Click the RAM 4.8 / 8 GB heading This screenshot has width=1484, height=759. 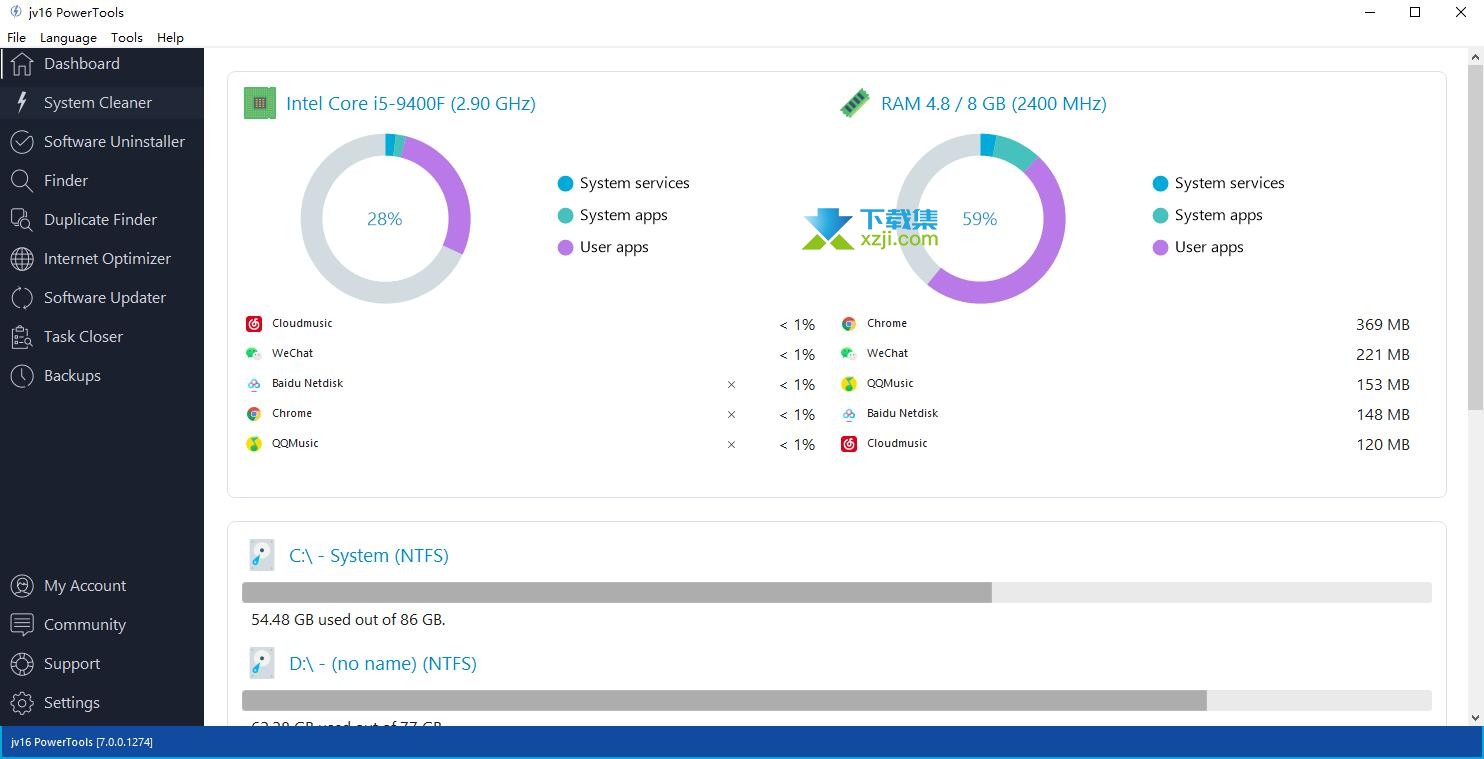coord(994,104)
